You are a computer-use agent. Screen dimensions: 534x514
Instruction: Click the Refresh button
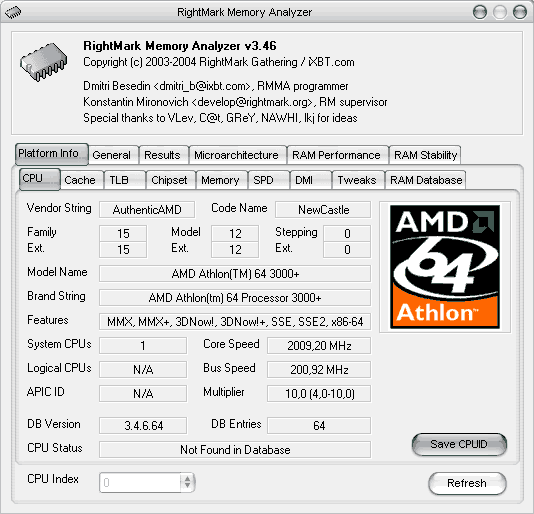[467, 483]
